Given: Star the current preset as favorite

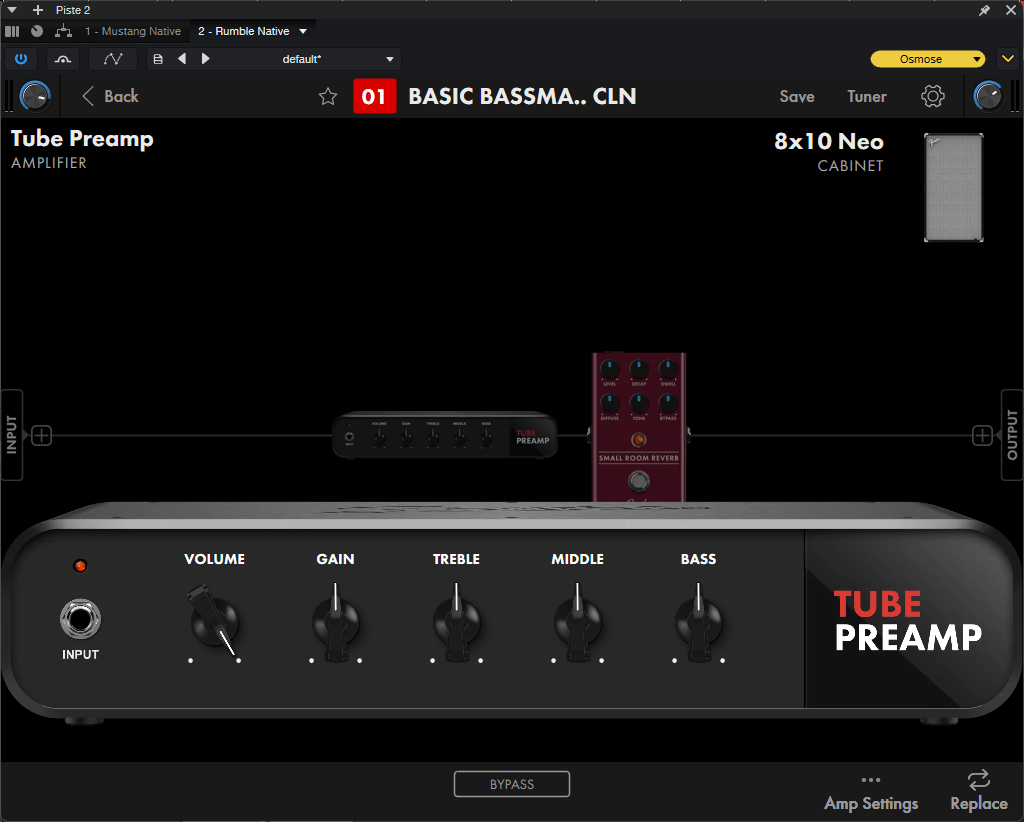Looking at the screenshot, I should (328, 96).
